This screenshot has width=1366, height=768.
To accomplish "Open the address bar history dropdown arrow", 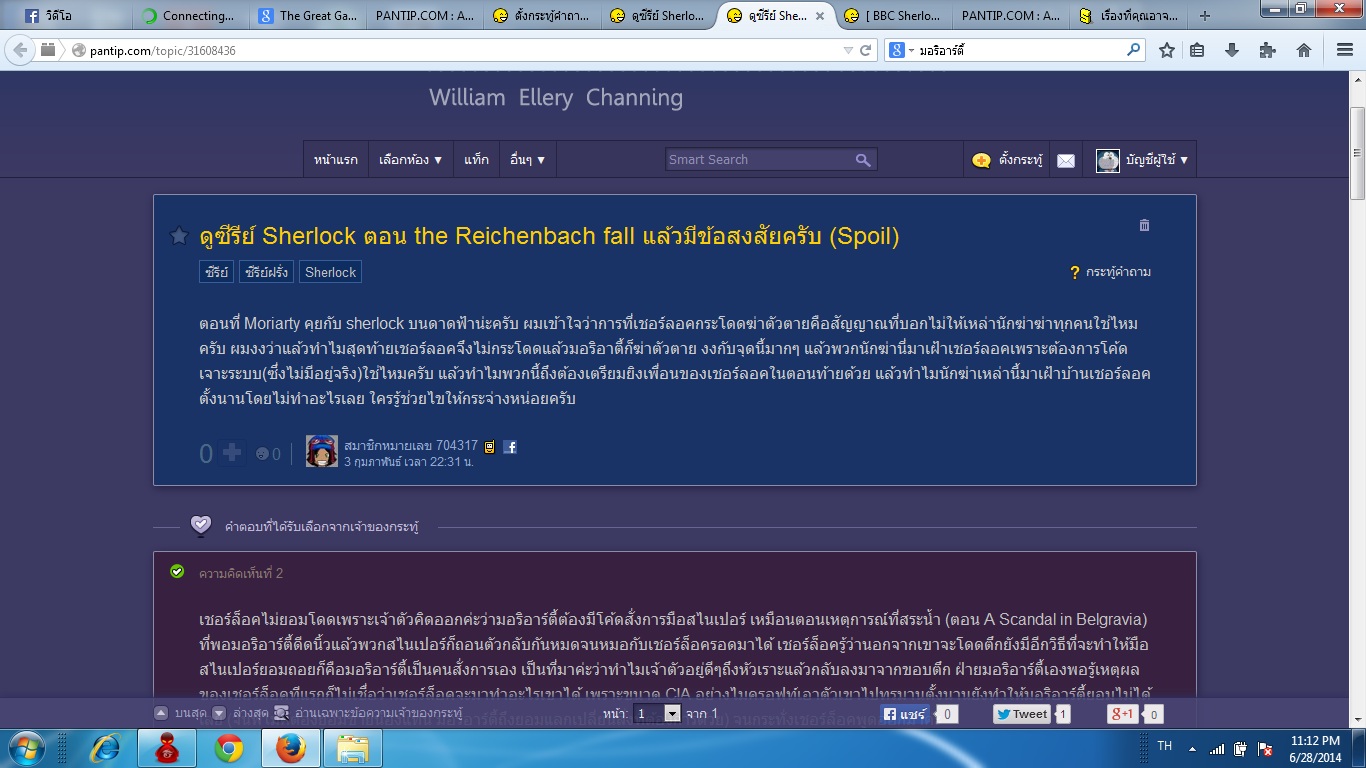I will click(x=849, y=50).
